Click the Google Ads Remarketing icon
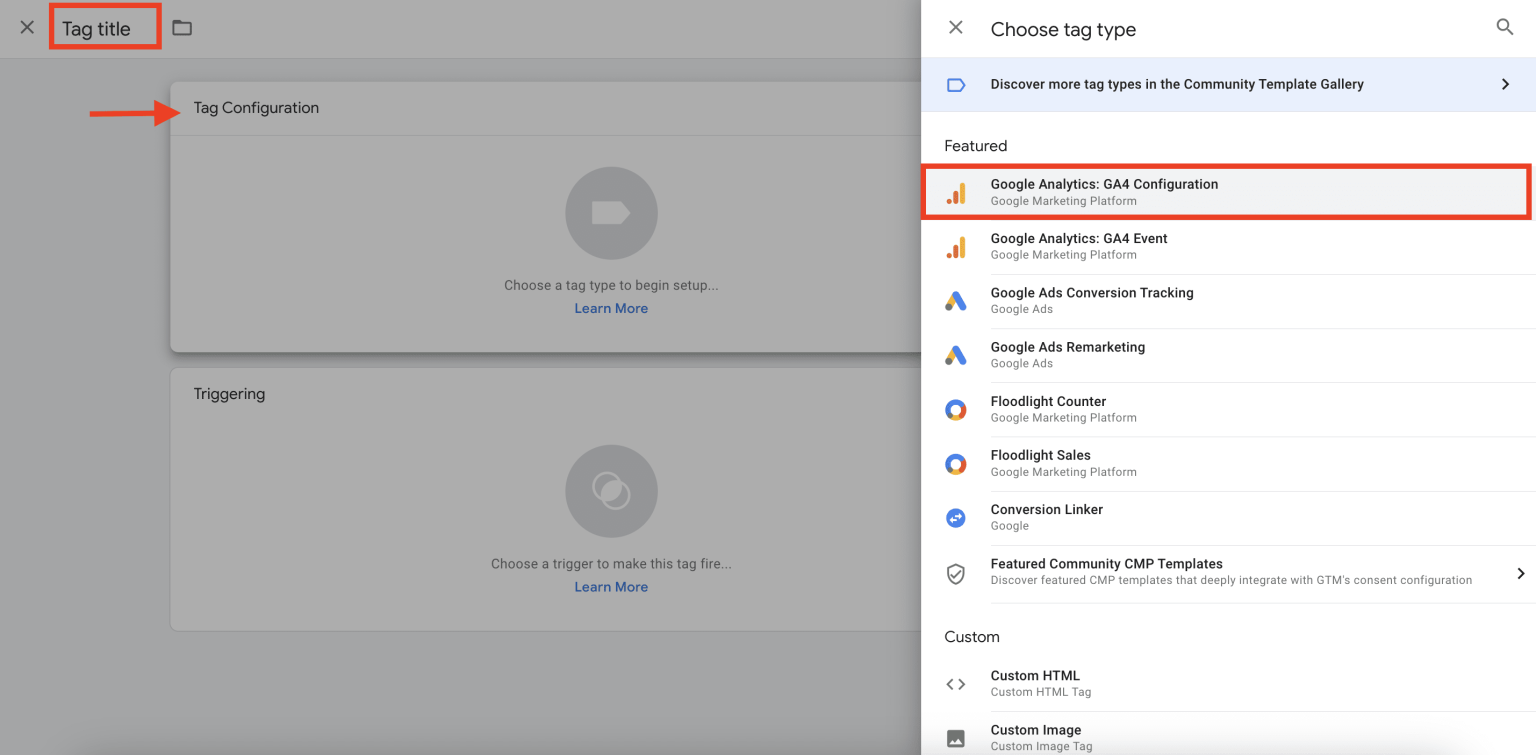 pos(956,355)
